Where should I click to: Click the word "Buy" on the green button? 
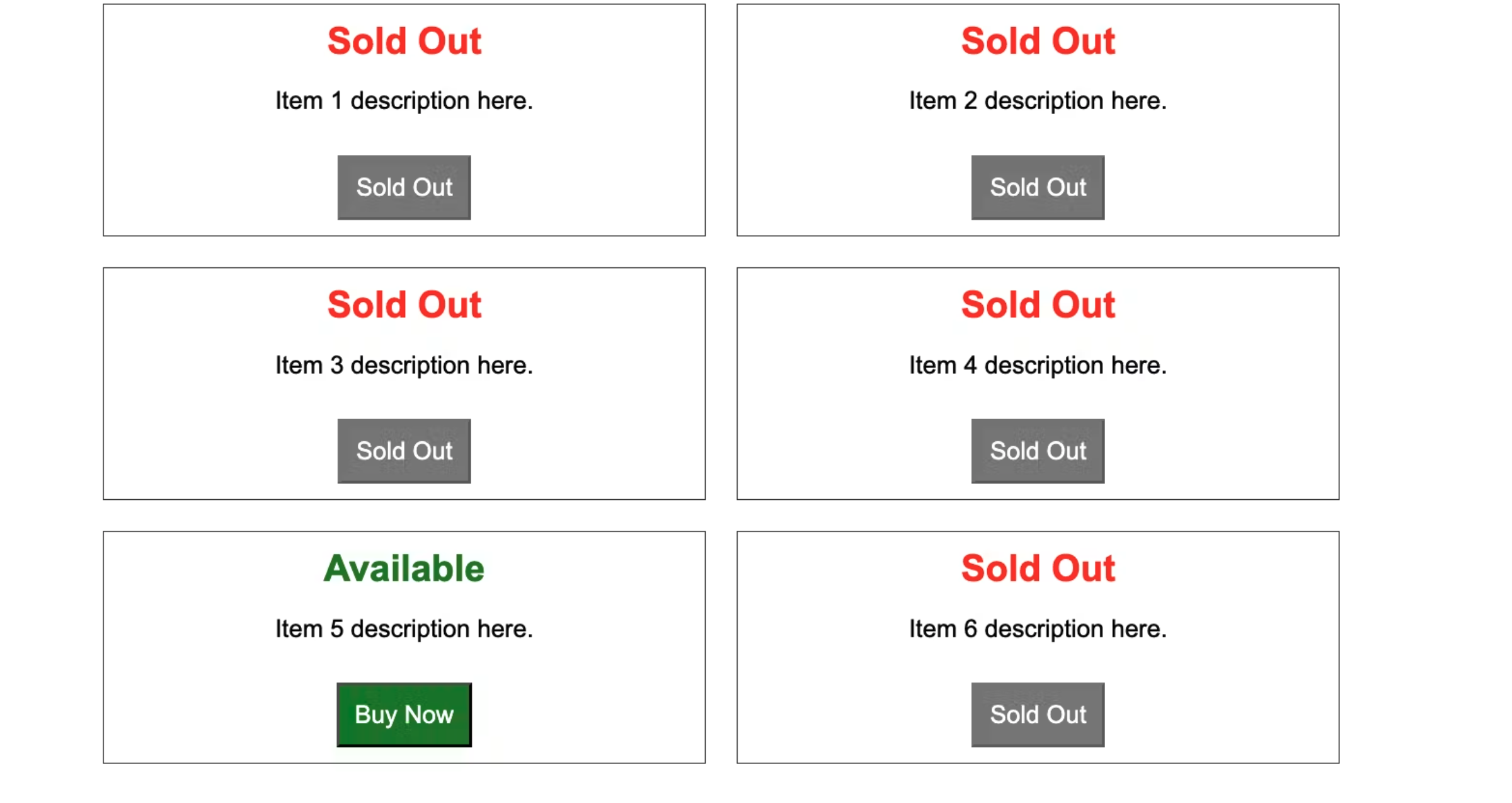coord(375,715)
